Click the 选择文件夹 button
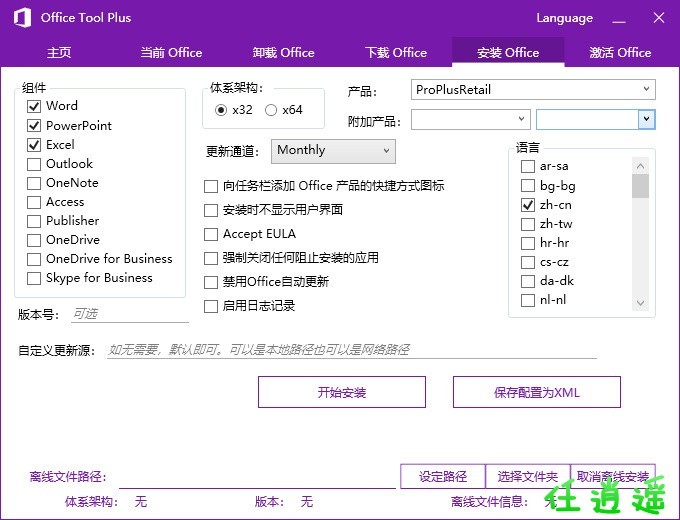 528,477
